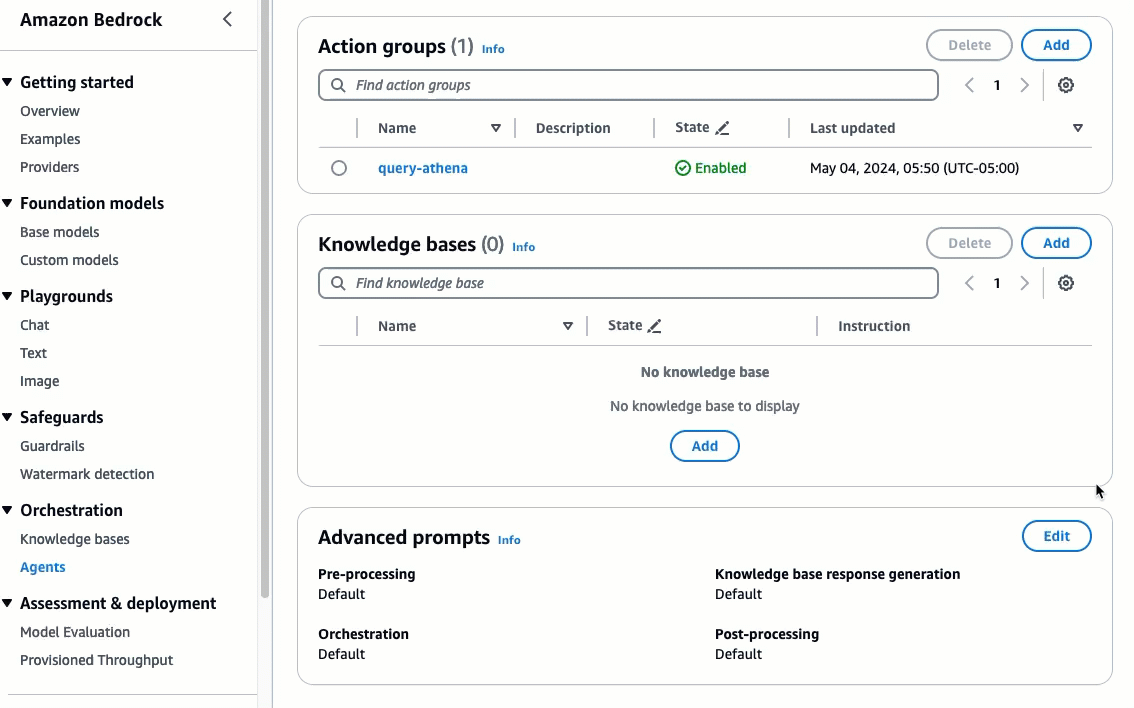Click the Amazon Bedrock sidebar title
The height and width of the screenshot is (708, 1134).
click(91, 20)
